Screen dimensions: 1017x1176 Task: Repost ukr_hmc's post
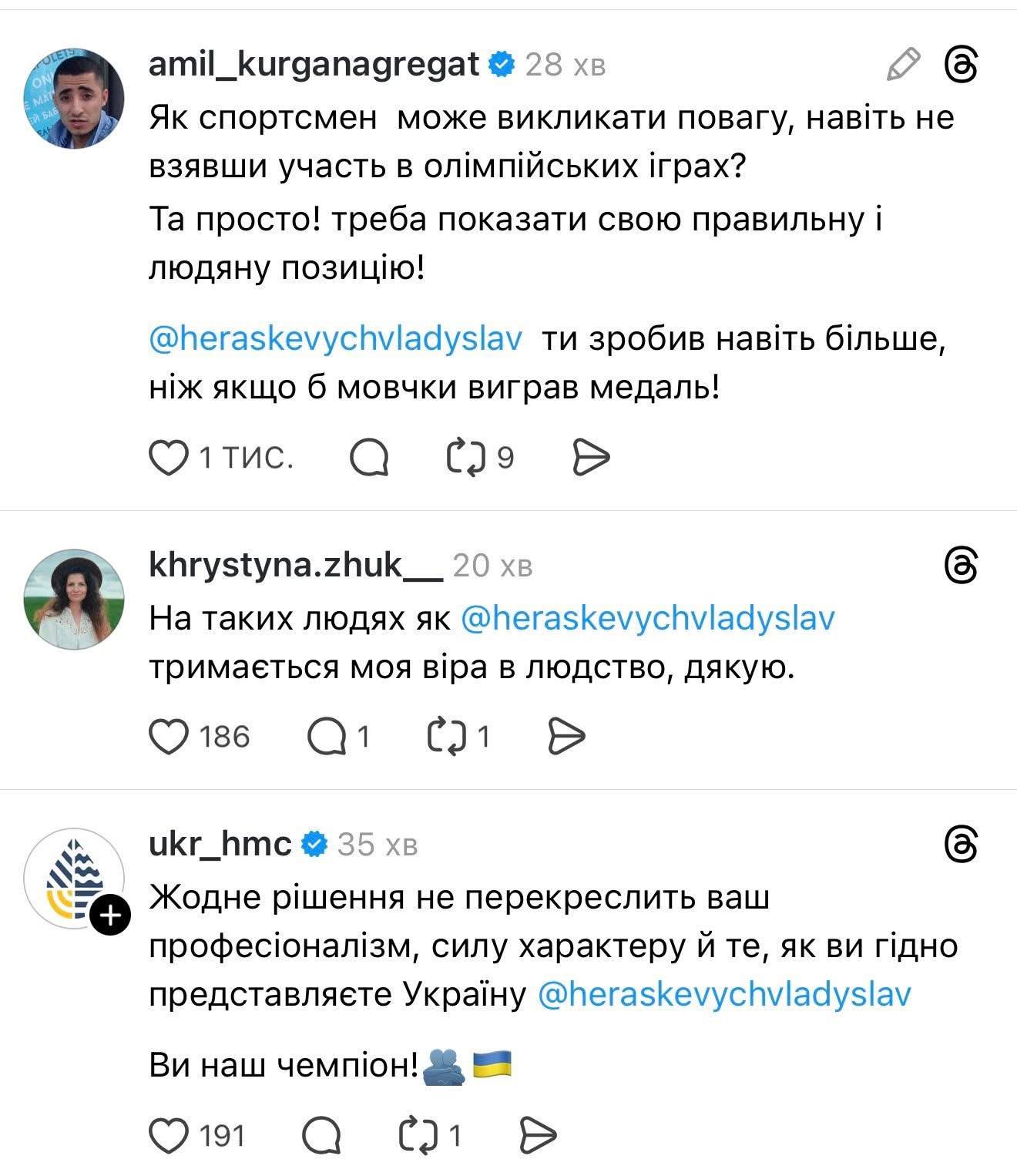[418, 1135]
